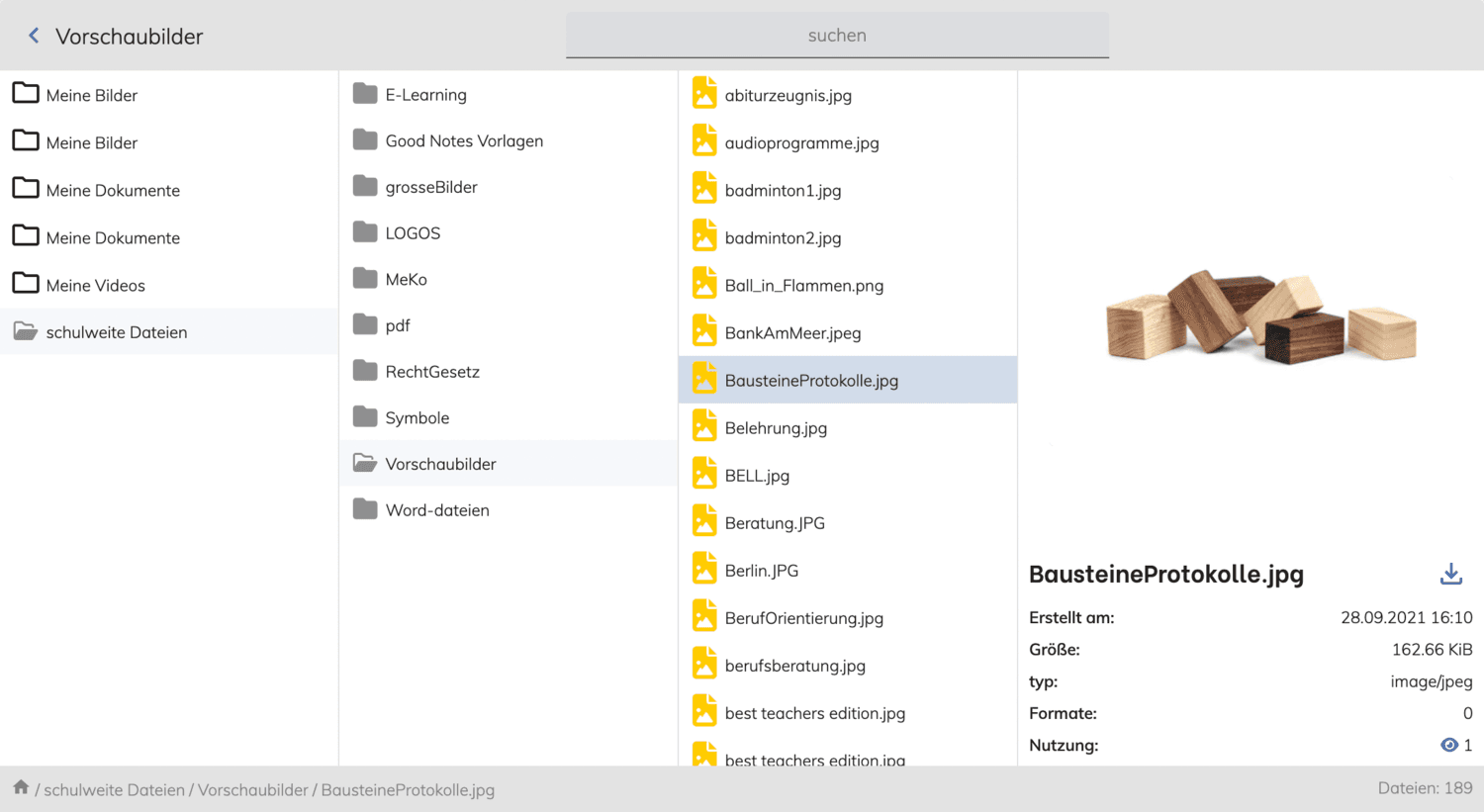The width and height of the screenshot is (1484, 812).
Task: Click BausteineProtokolle.jpg in the breadcrumb path
Action: [x=406, y=789]
